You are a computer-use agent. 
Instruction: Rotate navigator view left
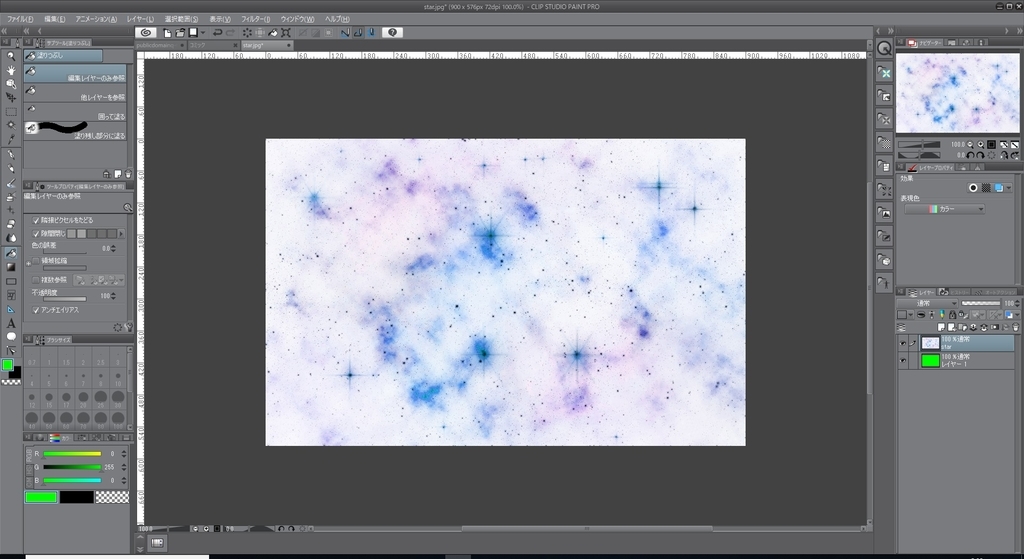coord(970,155)
